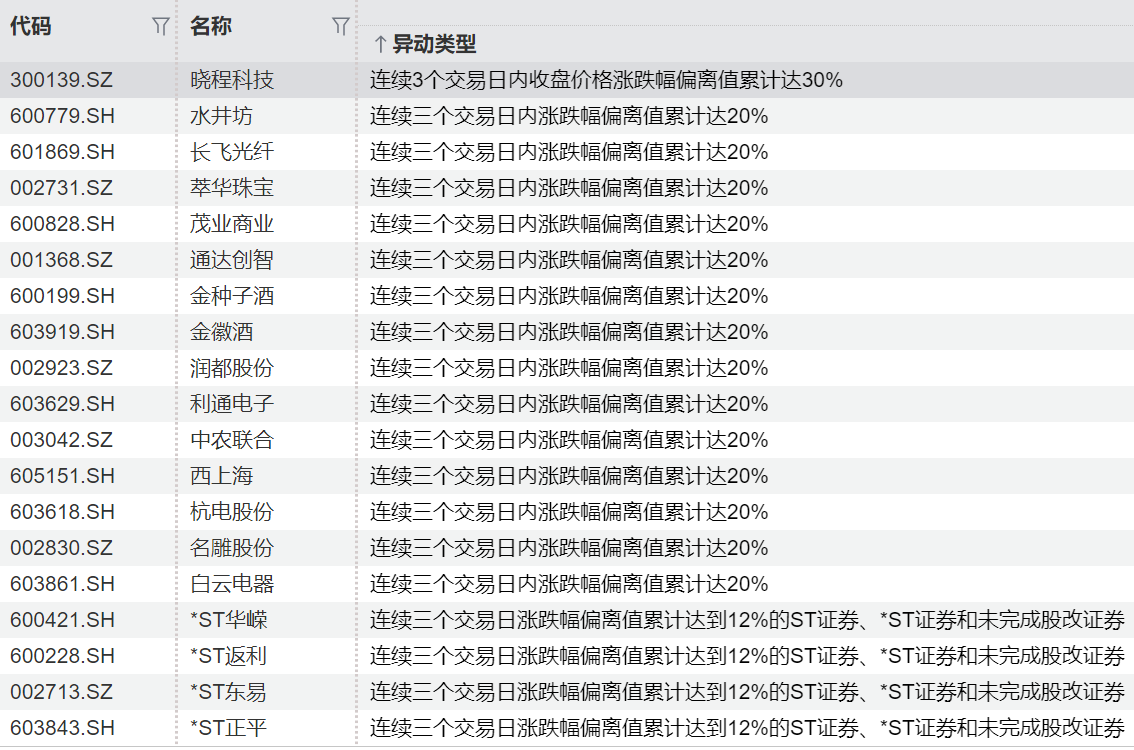1134x750 pixels.
Task: Click 异动类型 column header text
Action: tap(434, 44)
